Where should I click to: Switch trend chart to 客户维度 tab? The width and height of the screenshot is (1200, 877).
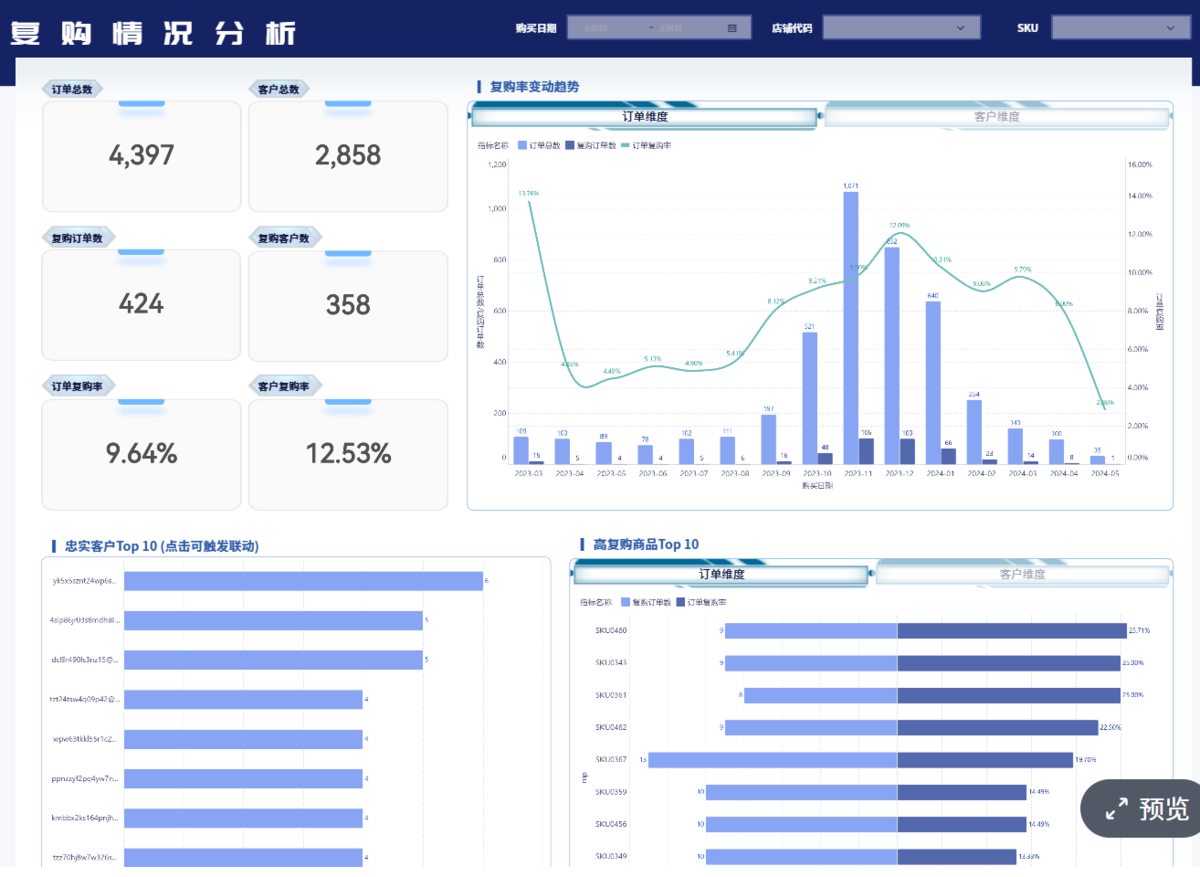[x=996, y=117]
